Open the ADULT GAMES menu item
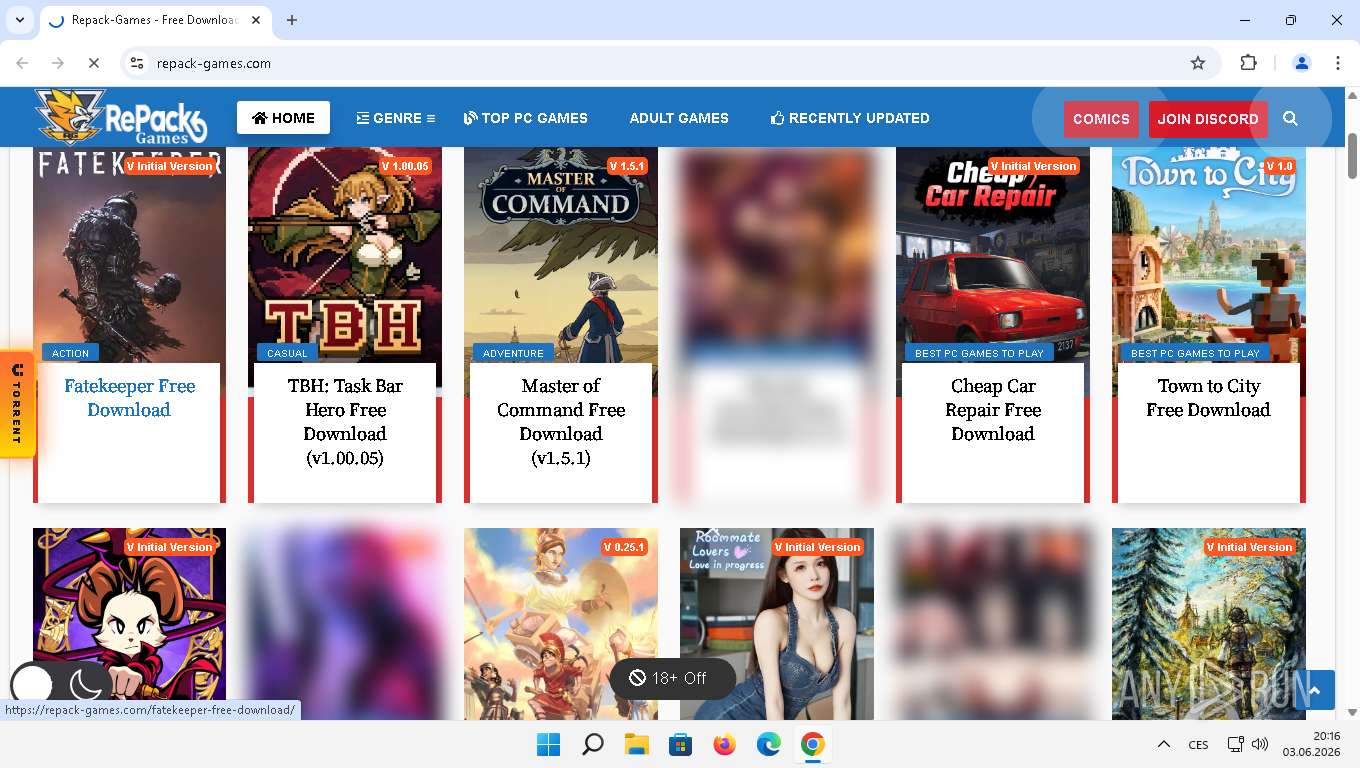 point(679,118)
